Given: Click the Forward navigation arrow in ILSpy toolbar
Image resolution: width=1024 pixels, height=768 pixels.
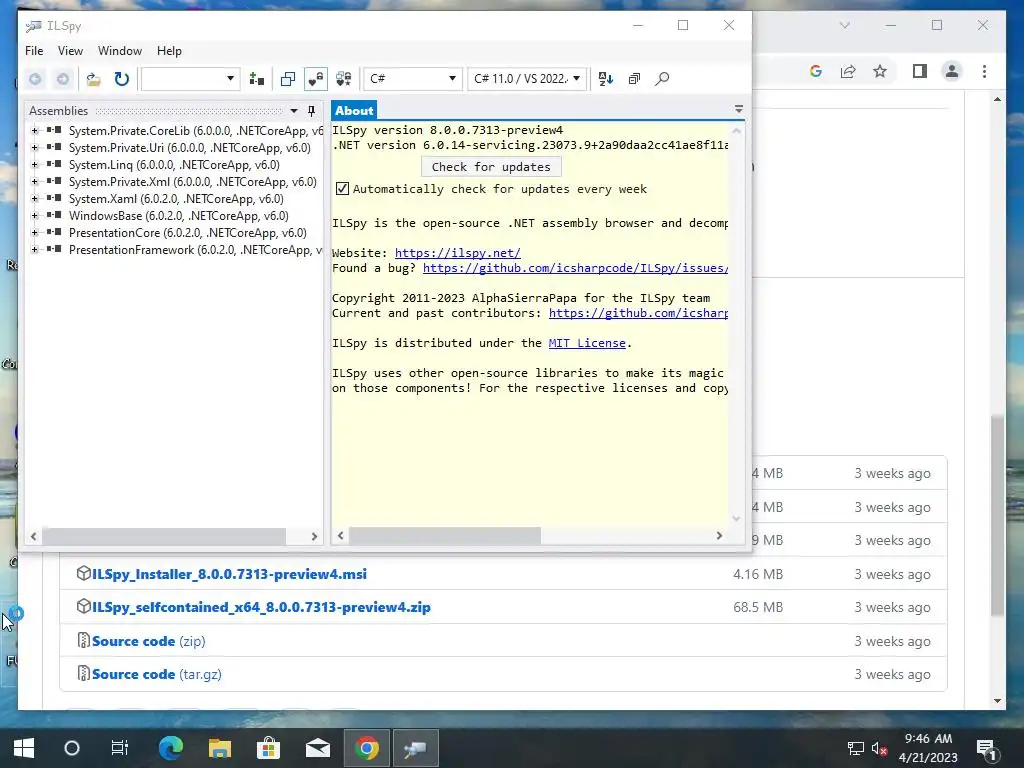Looking at the screenshot, I should pos(63,79).
